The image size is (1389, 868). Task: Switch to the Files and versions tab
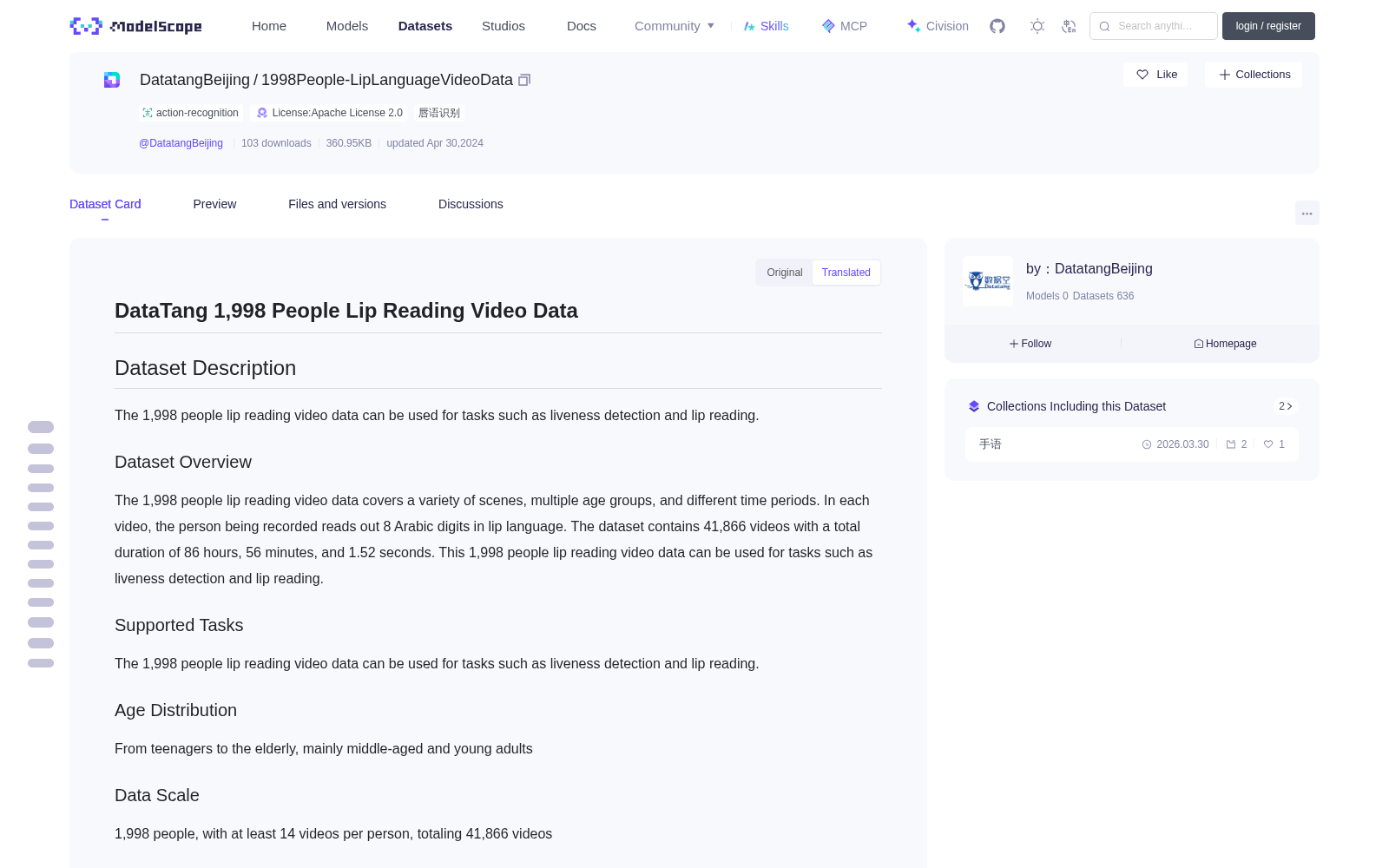[337, 204]
